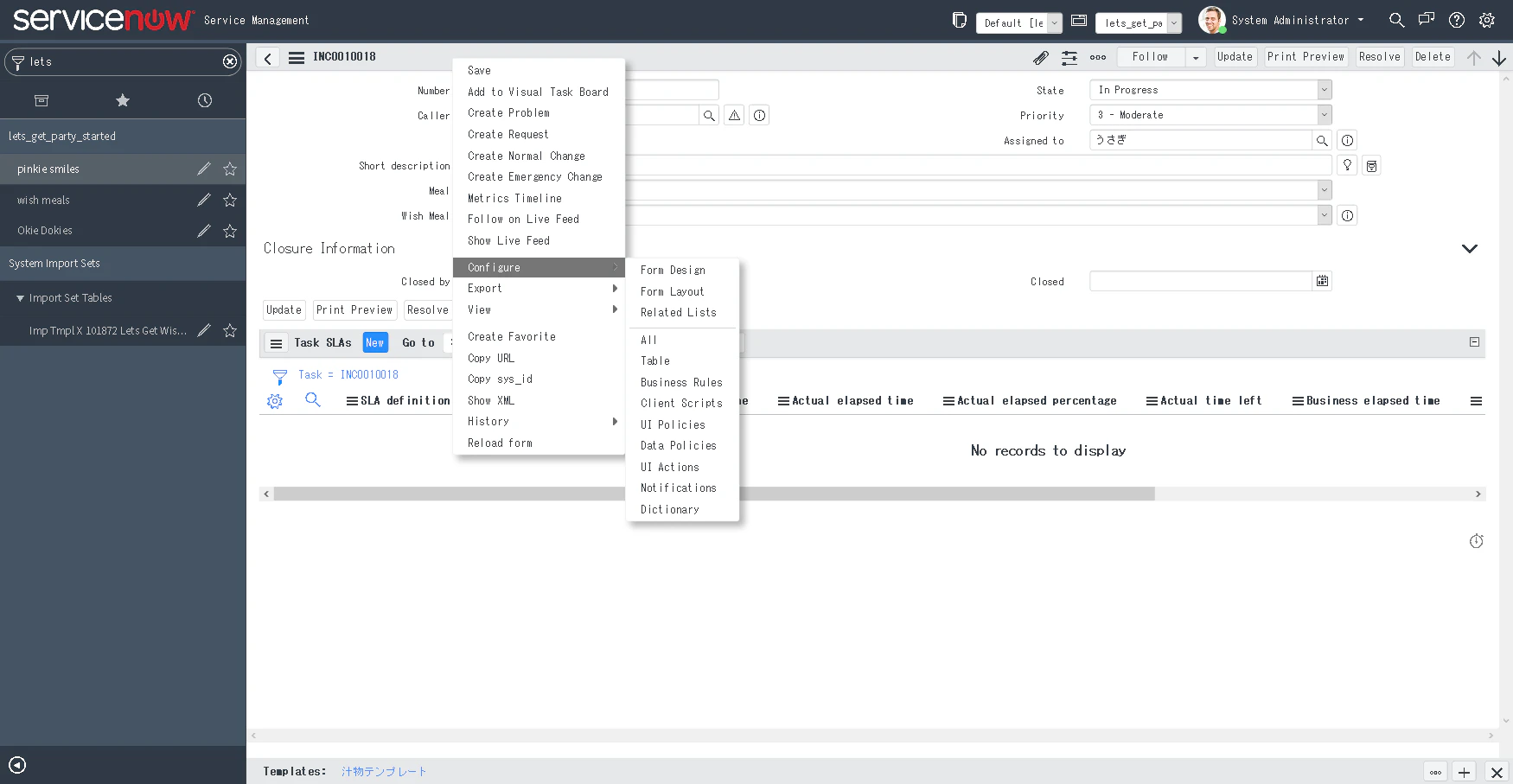Click the Follow button
This screenshot has width=1513, height=784.
point(1150,57)
